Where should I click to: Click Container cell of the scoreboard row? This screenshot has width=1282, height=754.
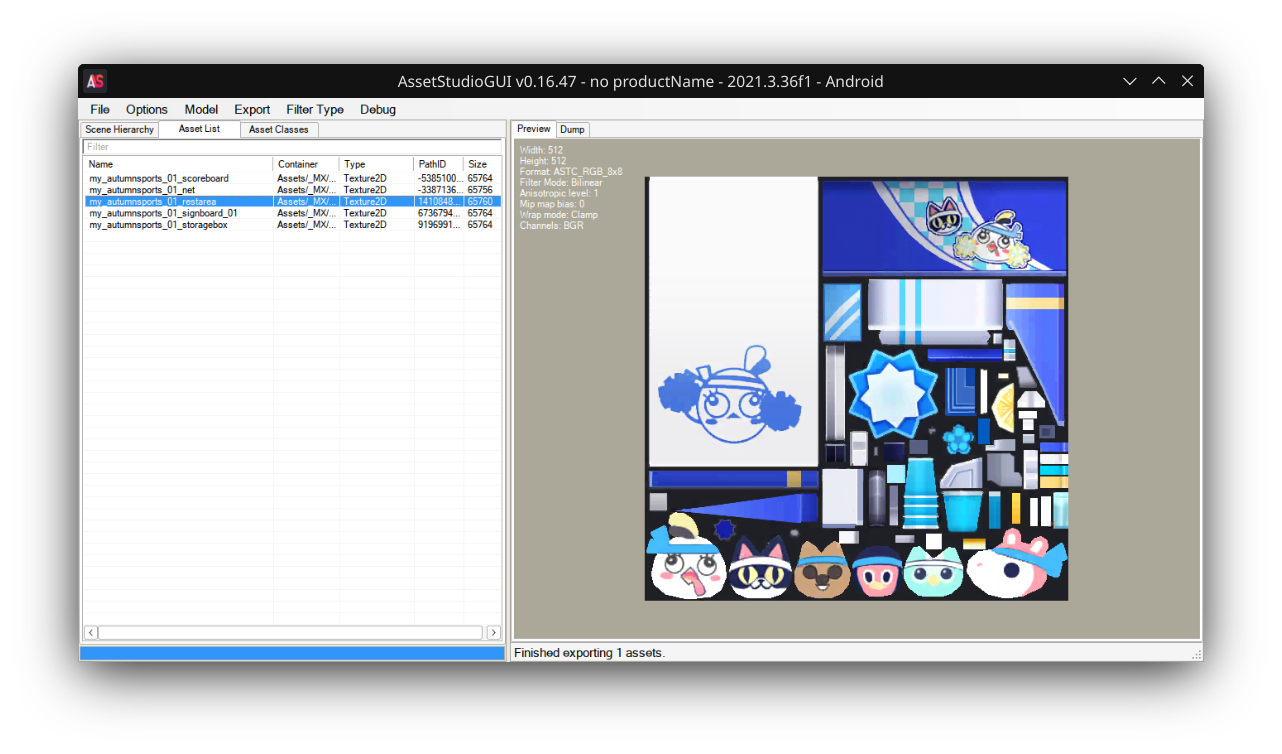click(306, 178)
